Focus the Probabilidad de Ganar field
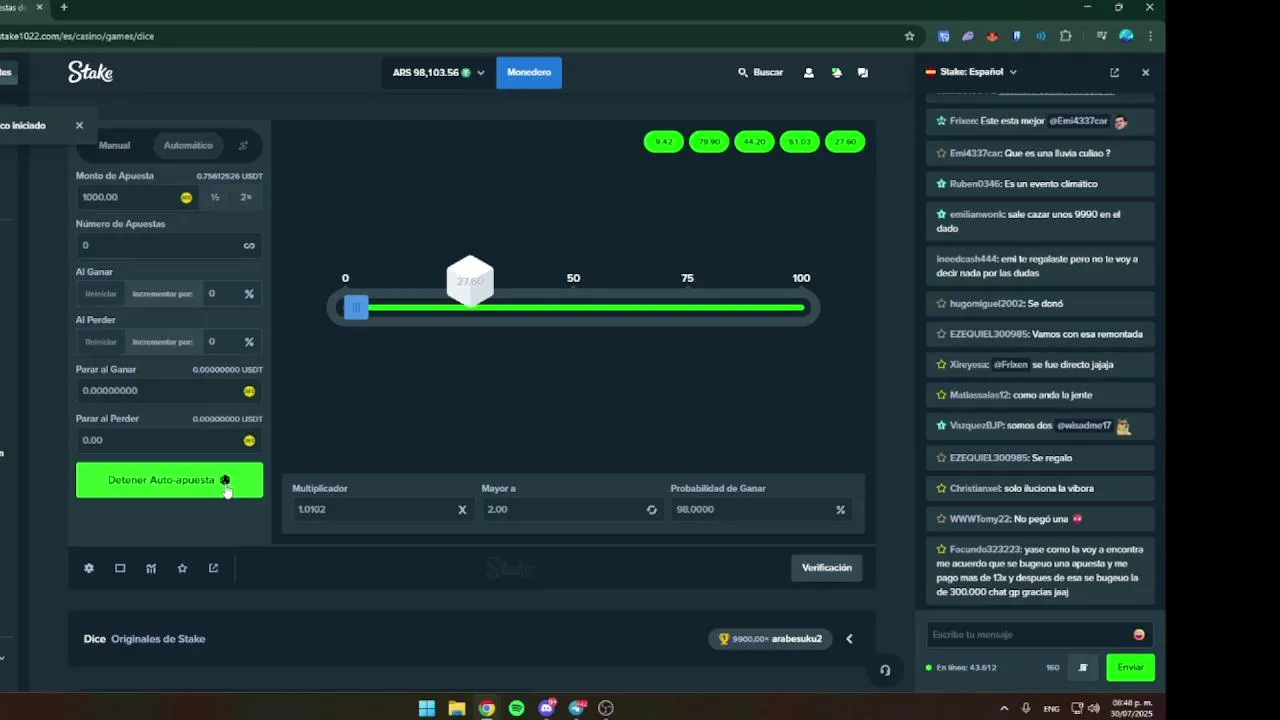This screenshot has width=1280, height=720. pos(761,510)
